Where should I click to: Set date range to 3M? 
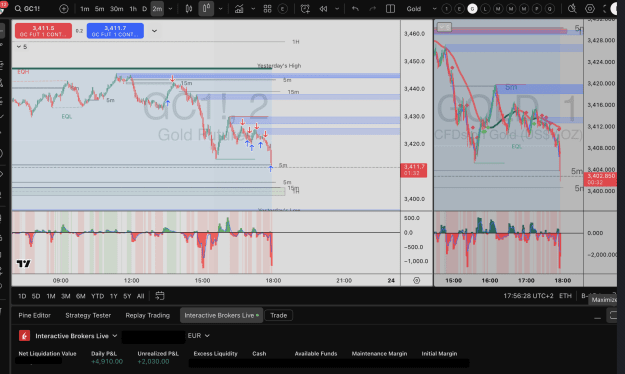click(x=65, y=296)
